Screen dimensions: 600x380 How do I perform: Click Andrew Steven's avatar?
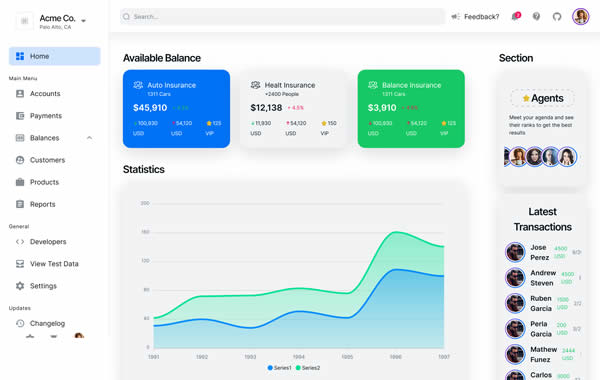point(515,278)
